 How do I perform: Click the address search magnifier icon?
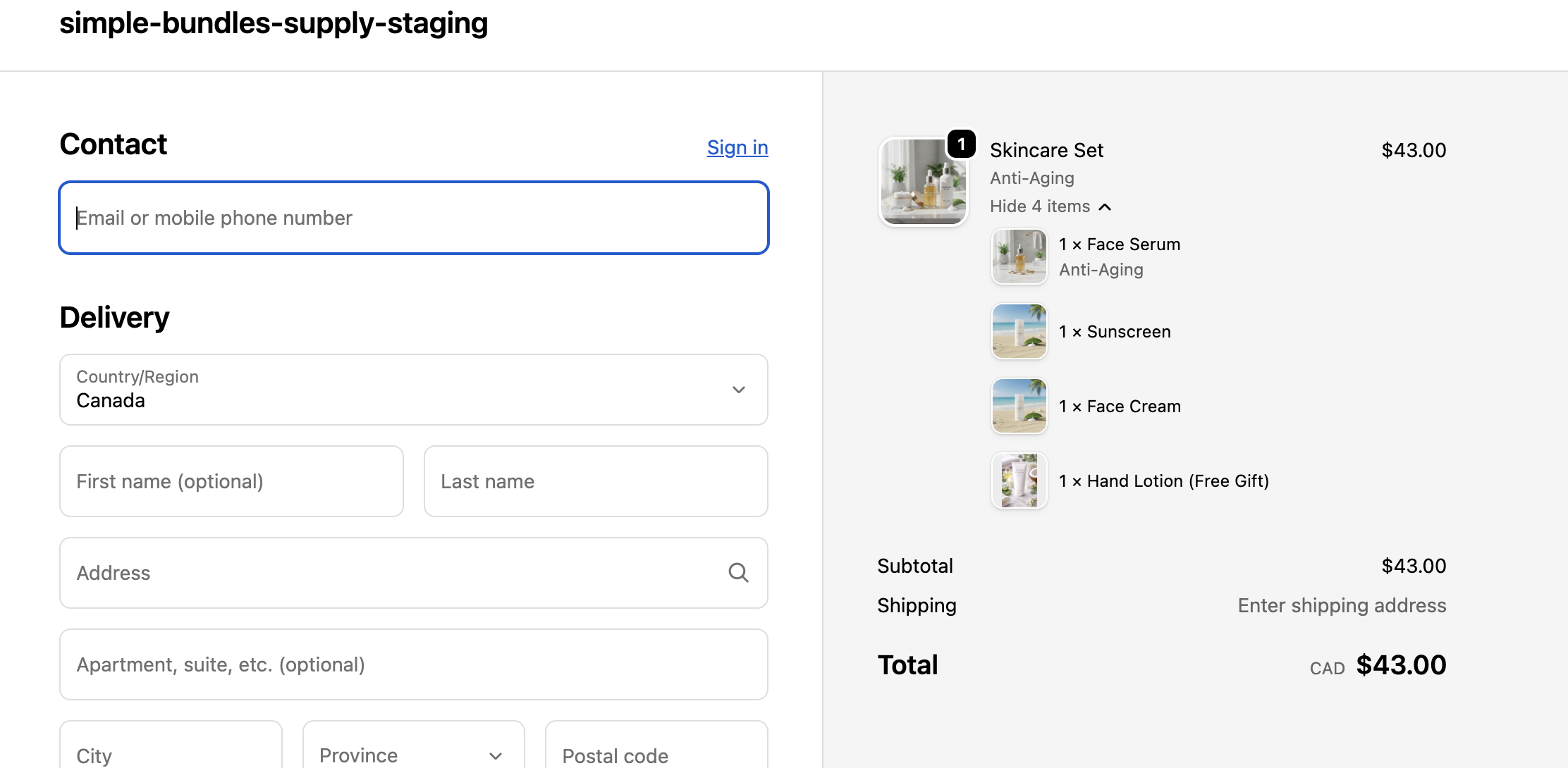click(738, 573)
